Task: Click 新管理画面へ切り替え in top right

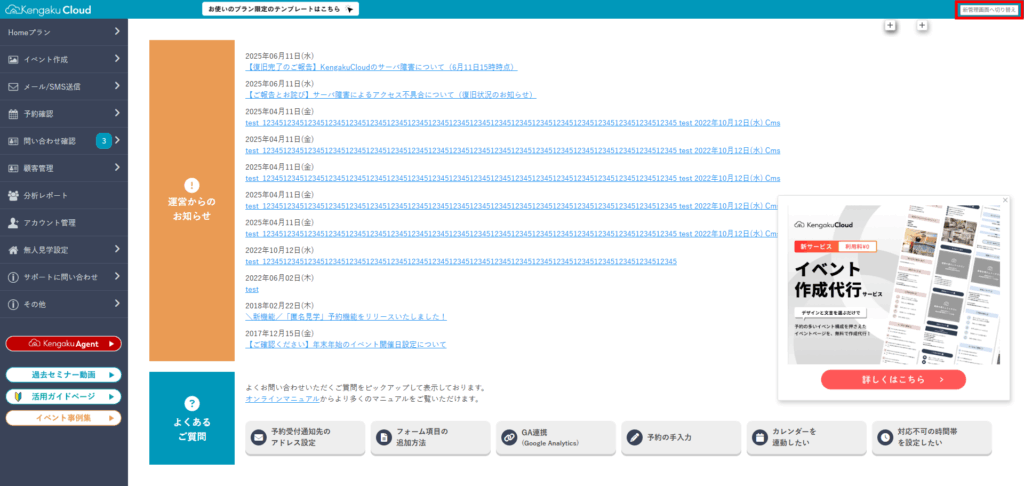Action: click(988, 9)
